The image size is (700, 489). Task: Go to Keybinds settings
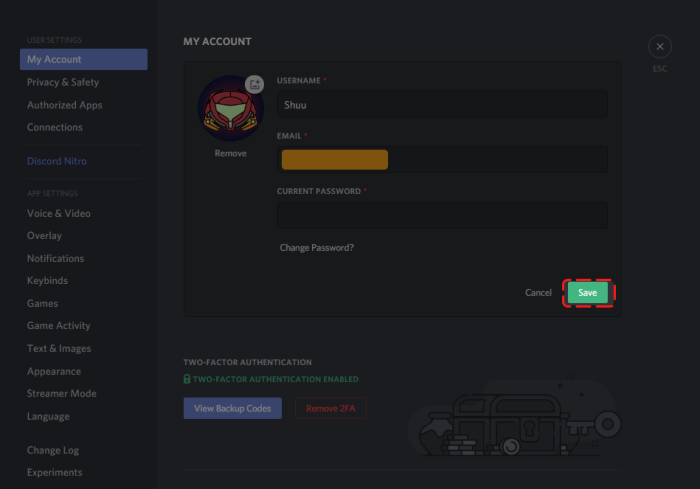[x=47, y=281]
